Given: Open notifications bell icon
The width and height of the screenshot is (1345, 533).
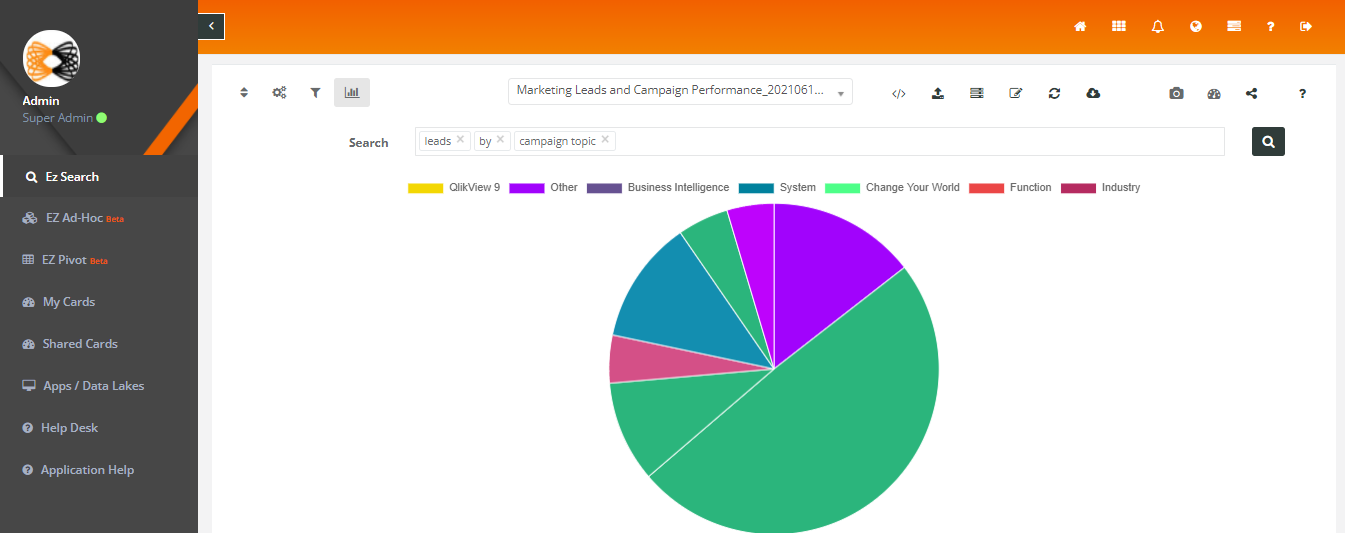Looking at the screenshot, I should click(x=1158, y=27).
